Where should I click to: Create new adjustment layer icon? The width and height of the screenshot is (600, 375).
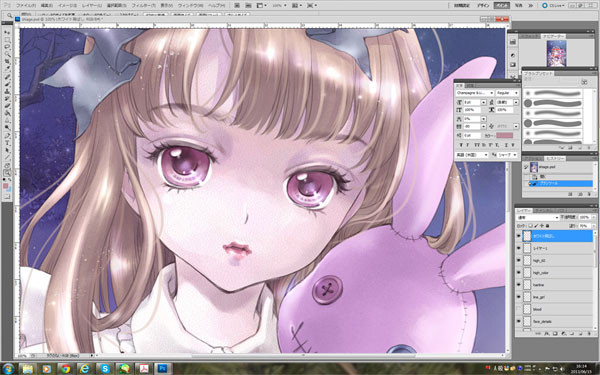564,334
